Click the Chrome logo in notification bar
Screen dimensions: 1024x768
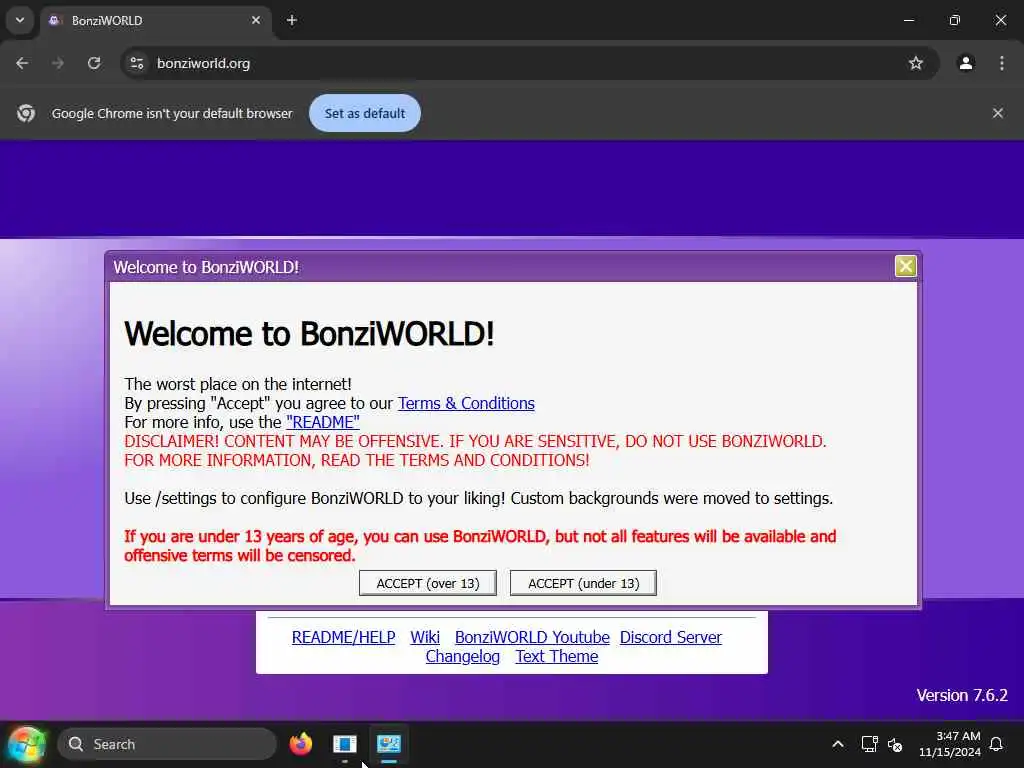[26, 114]
